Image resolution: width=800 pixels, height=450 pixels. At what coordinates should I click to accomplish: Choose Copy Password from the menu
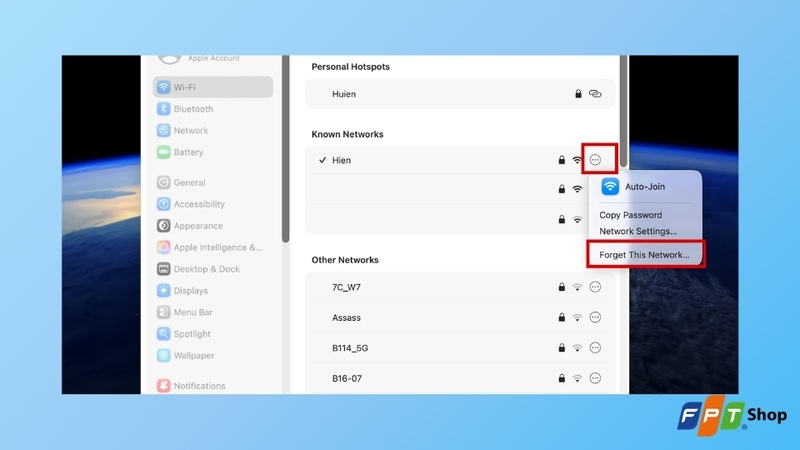[x=631, y=215]
